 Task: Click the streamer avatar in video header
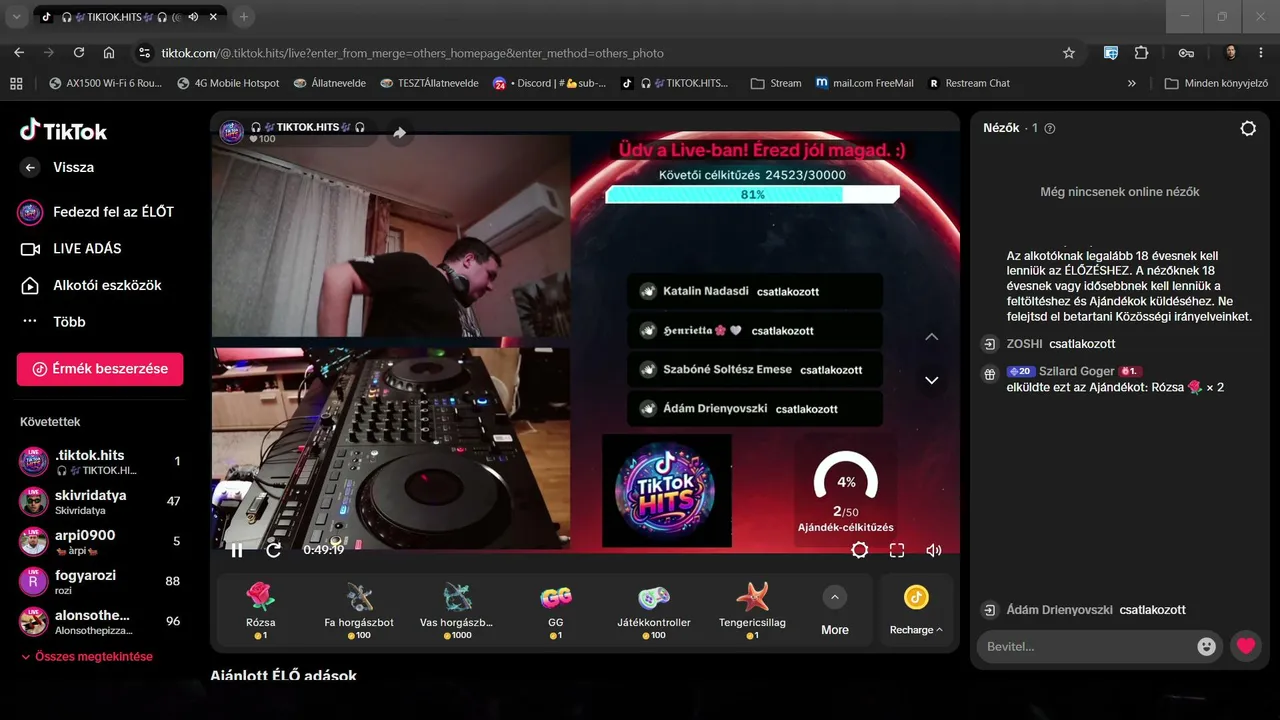(x=232, y=132)
